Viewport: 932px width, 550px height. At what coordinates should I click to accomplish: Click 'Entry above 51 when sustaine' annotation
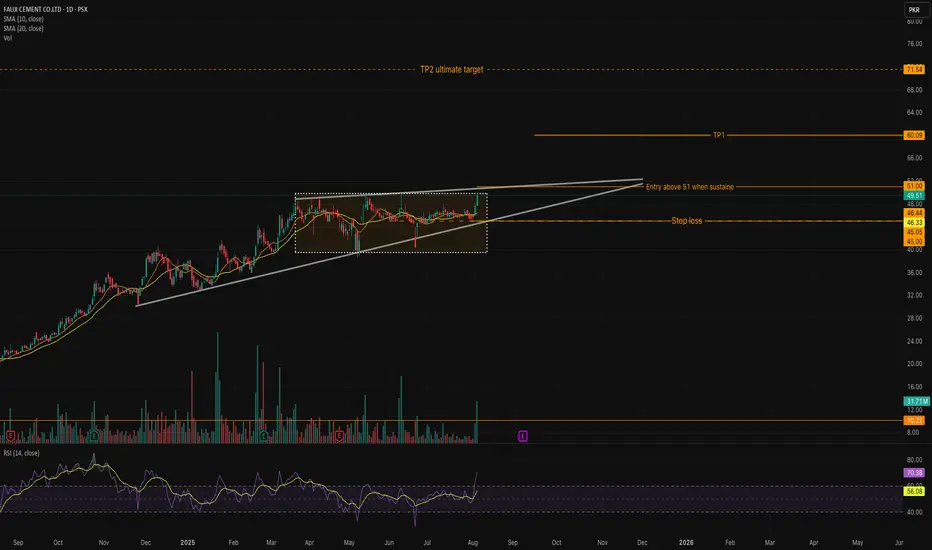pos(689,187)
